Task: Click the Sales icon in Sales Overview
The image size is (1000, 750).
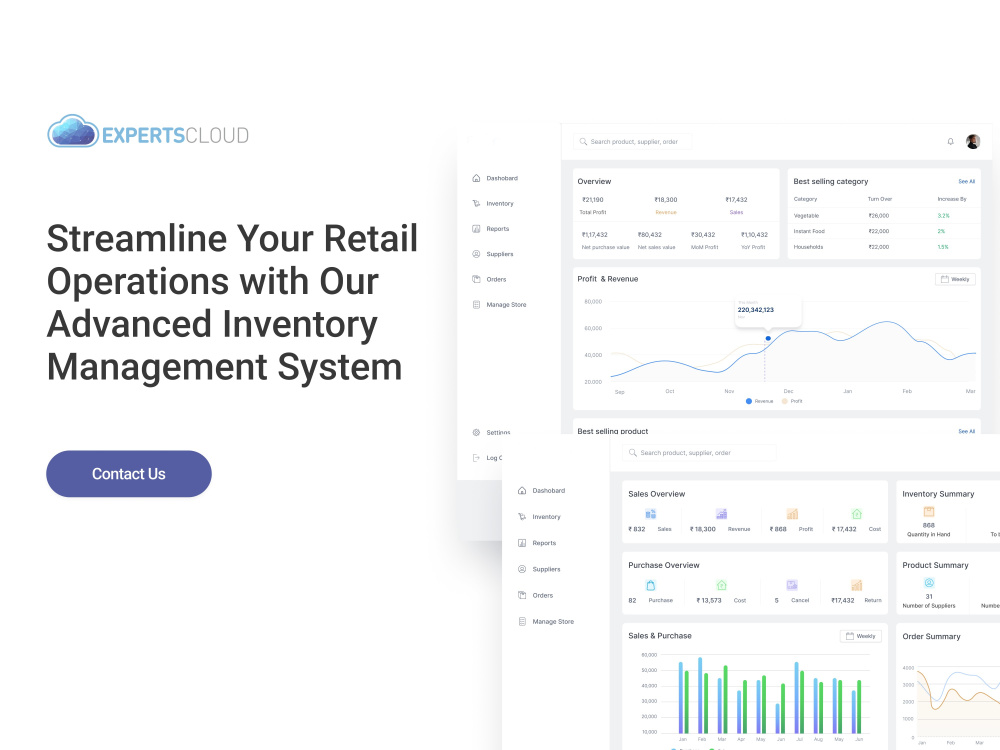Action: [651, 514]
